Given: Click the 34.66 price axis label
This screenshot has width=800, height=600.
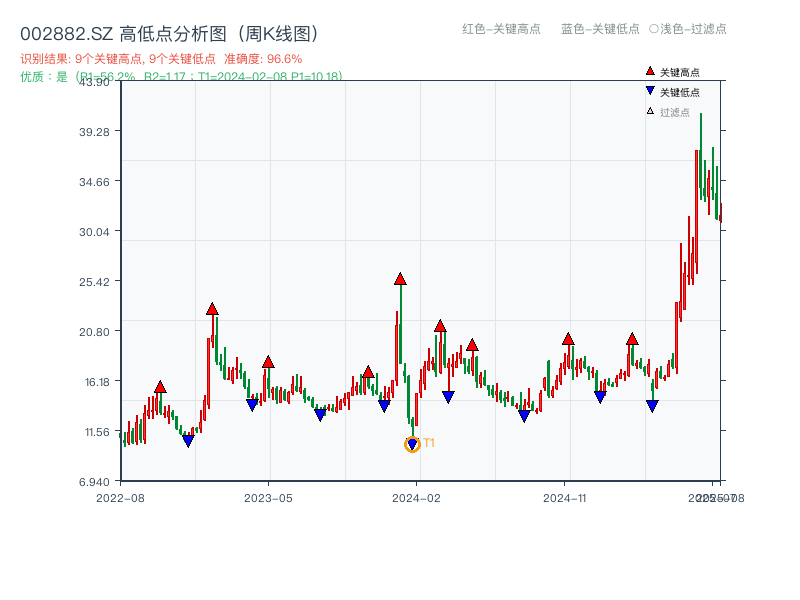Looking at the screenshot, I should point(94,182).
